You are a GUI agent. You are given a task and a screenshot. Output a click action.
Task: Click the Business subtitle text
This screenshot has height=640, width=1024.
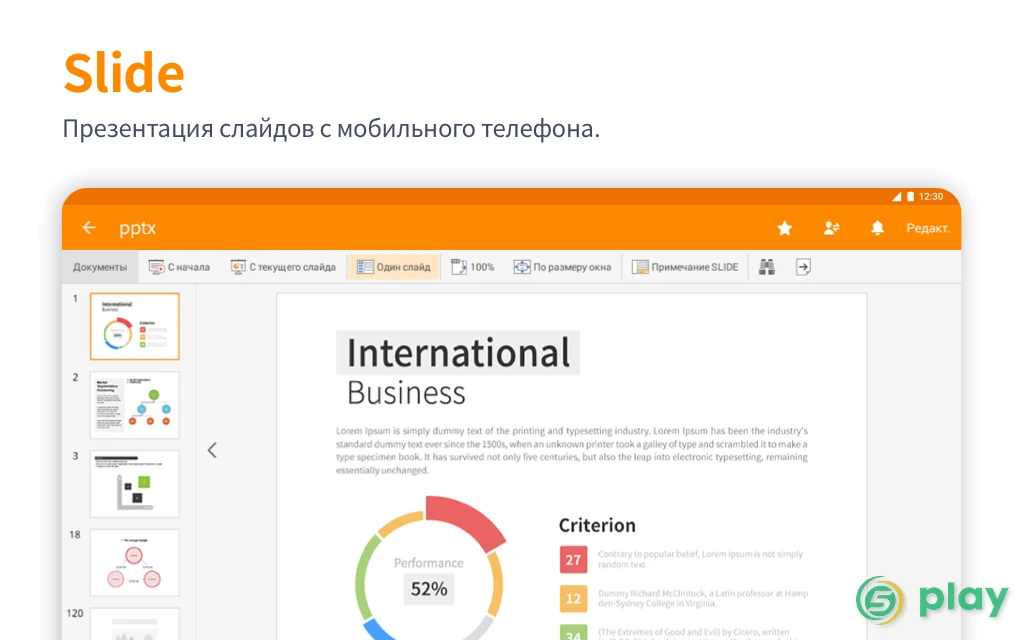pyautogui.click(x=406, y=393)
